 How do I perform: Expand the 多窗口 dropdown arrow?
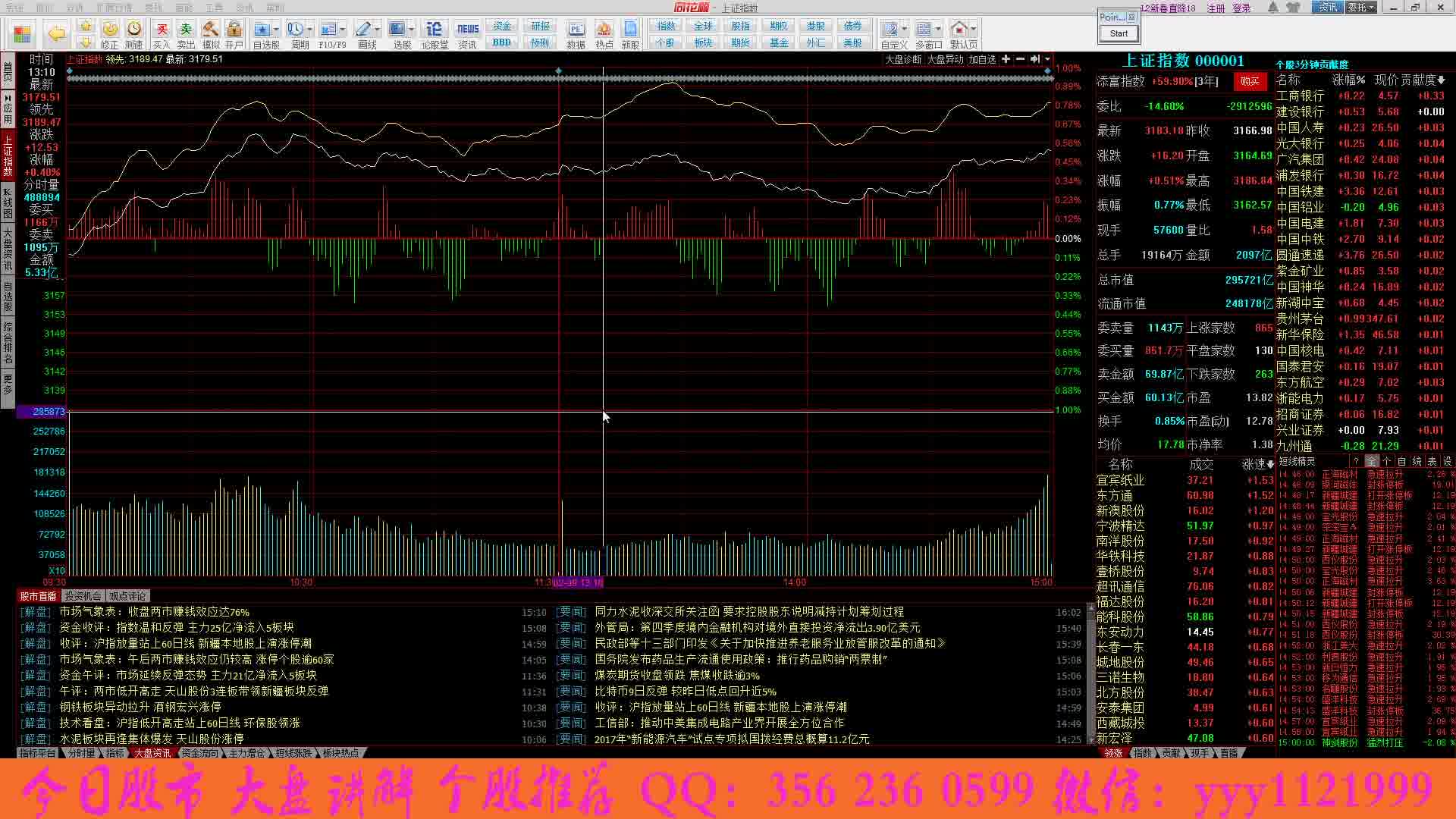[938, 29]
